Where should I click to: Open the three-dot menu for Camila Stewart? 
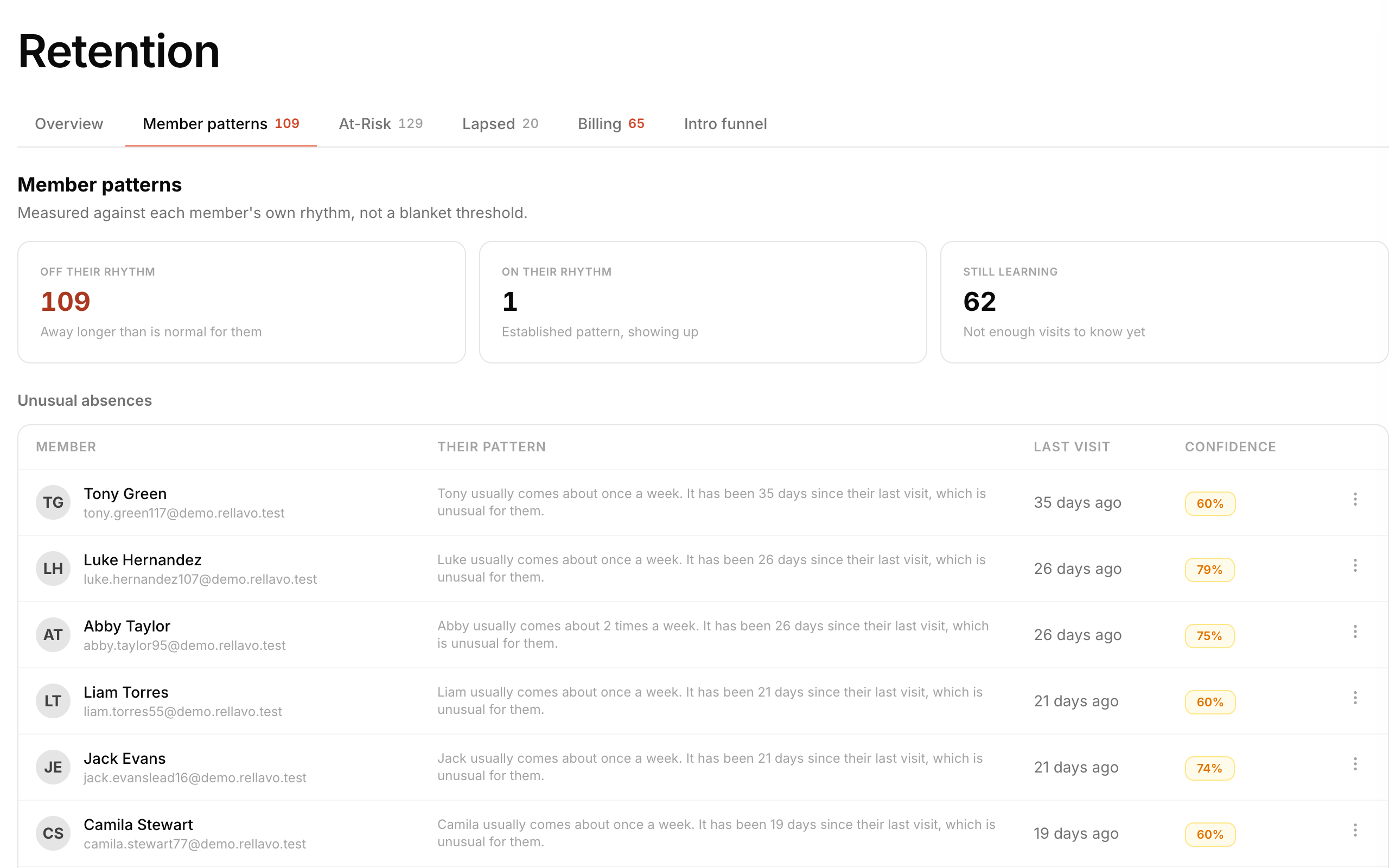tap(1355, 830)
